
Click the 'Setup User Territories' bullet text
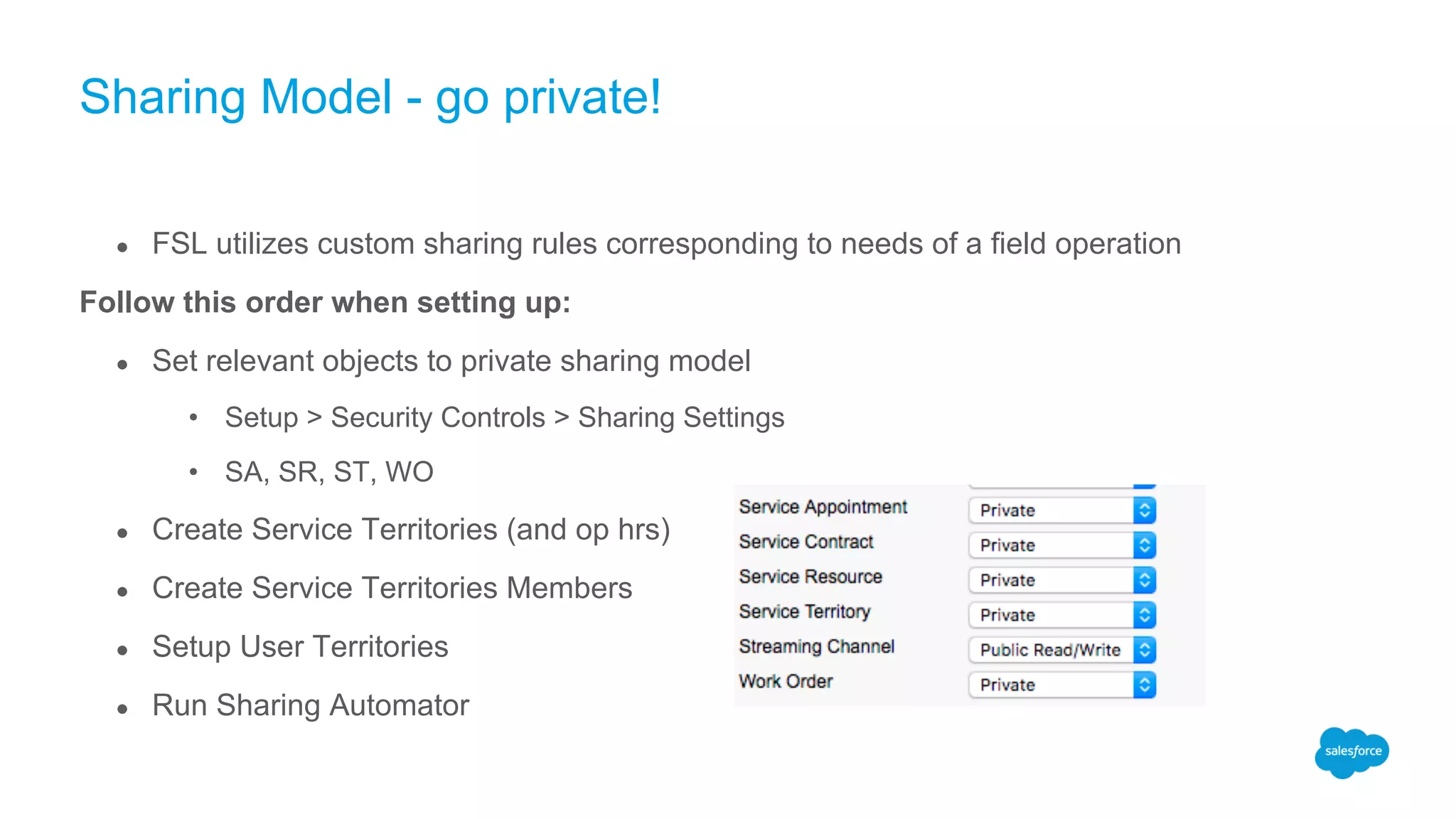[300, 647]
